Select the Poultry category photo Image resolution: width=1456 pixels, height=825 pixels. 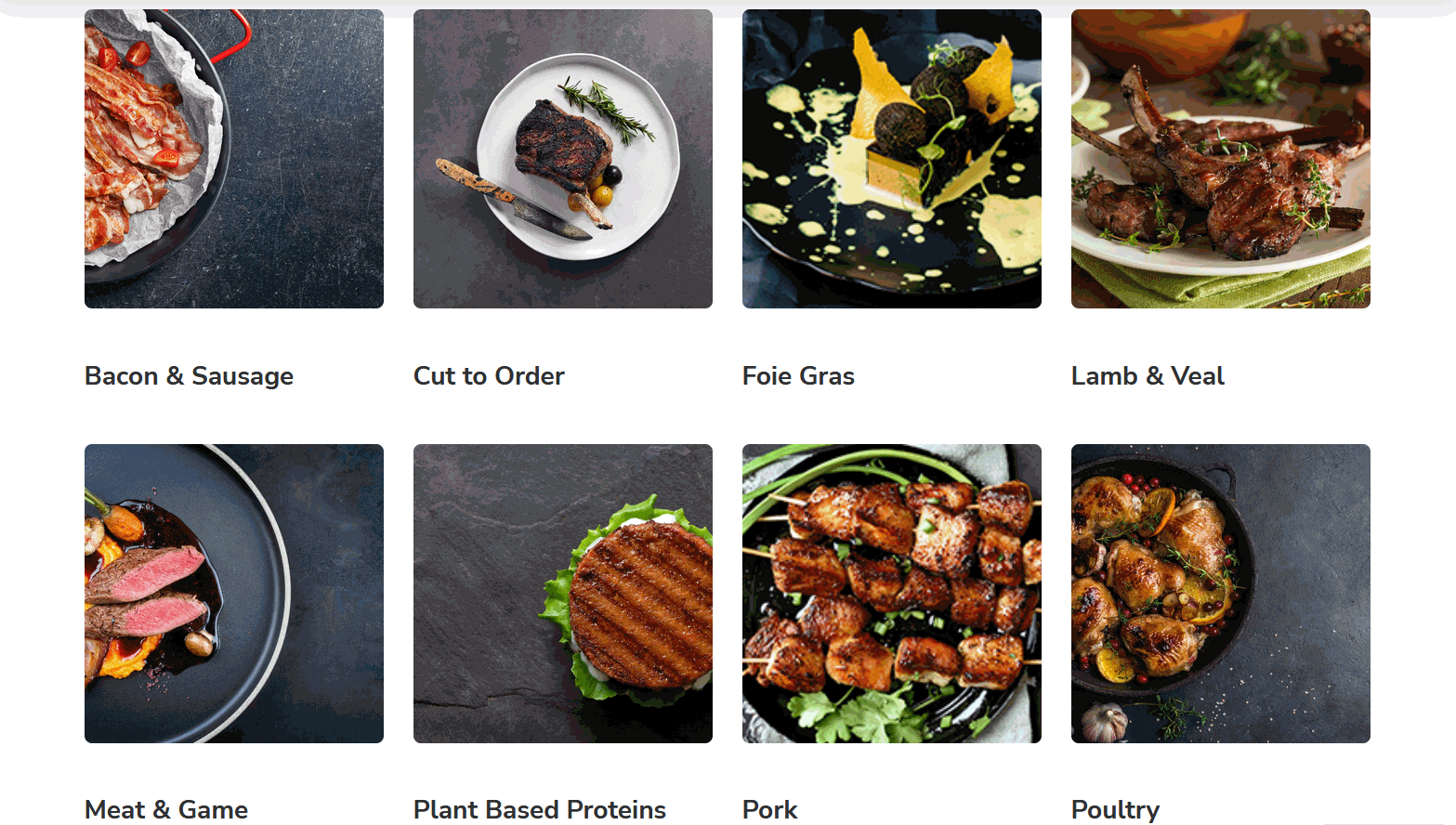click(x=1221, y=594)
